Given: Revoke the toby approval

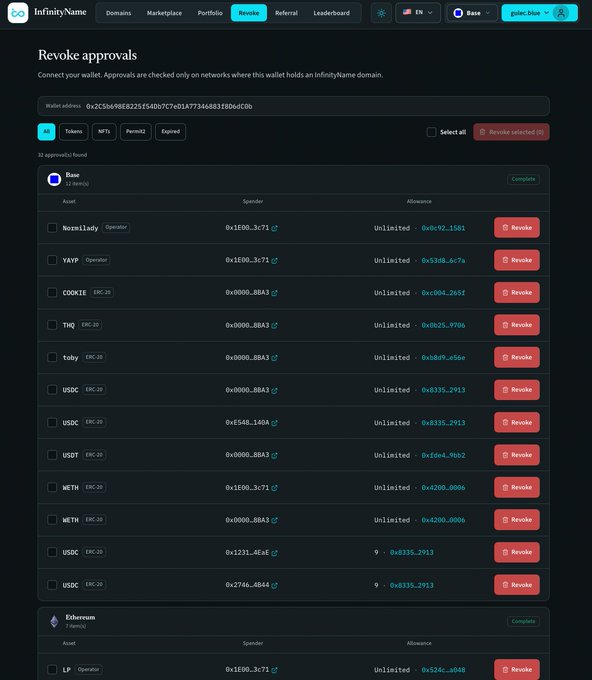Looking at the screenshot, I should pyautogui.click(x=517, y=357).
